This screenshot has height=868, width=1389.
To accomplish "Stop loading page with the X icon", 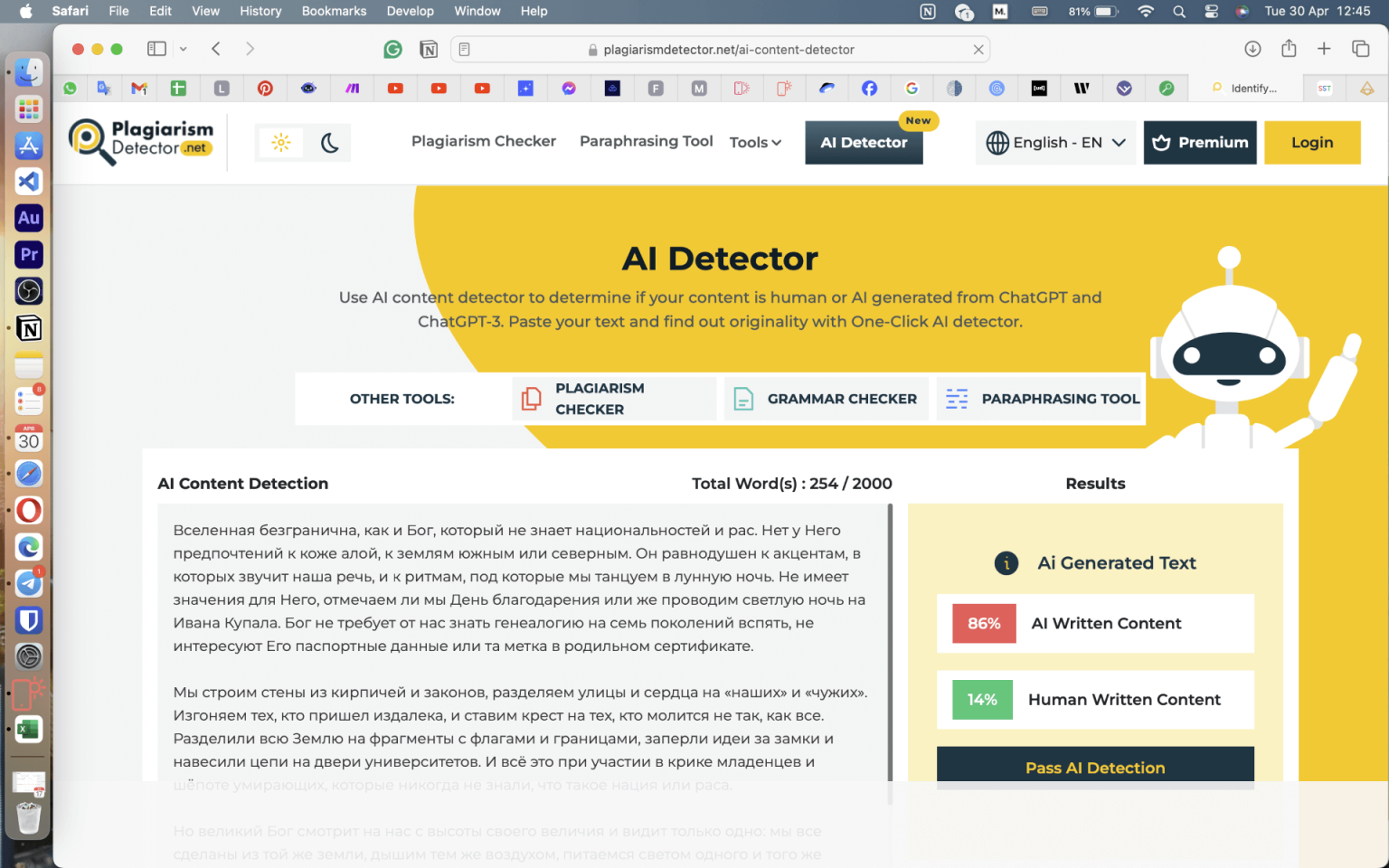I will (978, 50).
